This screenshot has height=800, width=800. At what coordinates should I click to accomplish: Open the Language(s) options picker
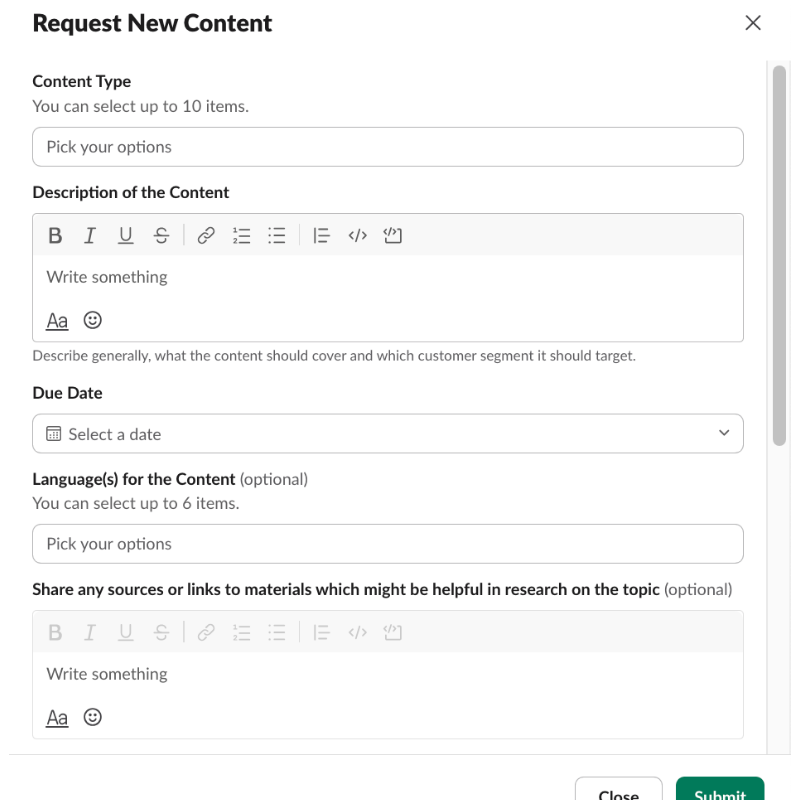pyautogui.click(x=388, y=544)
